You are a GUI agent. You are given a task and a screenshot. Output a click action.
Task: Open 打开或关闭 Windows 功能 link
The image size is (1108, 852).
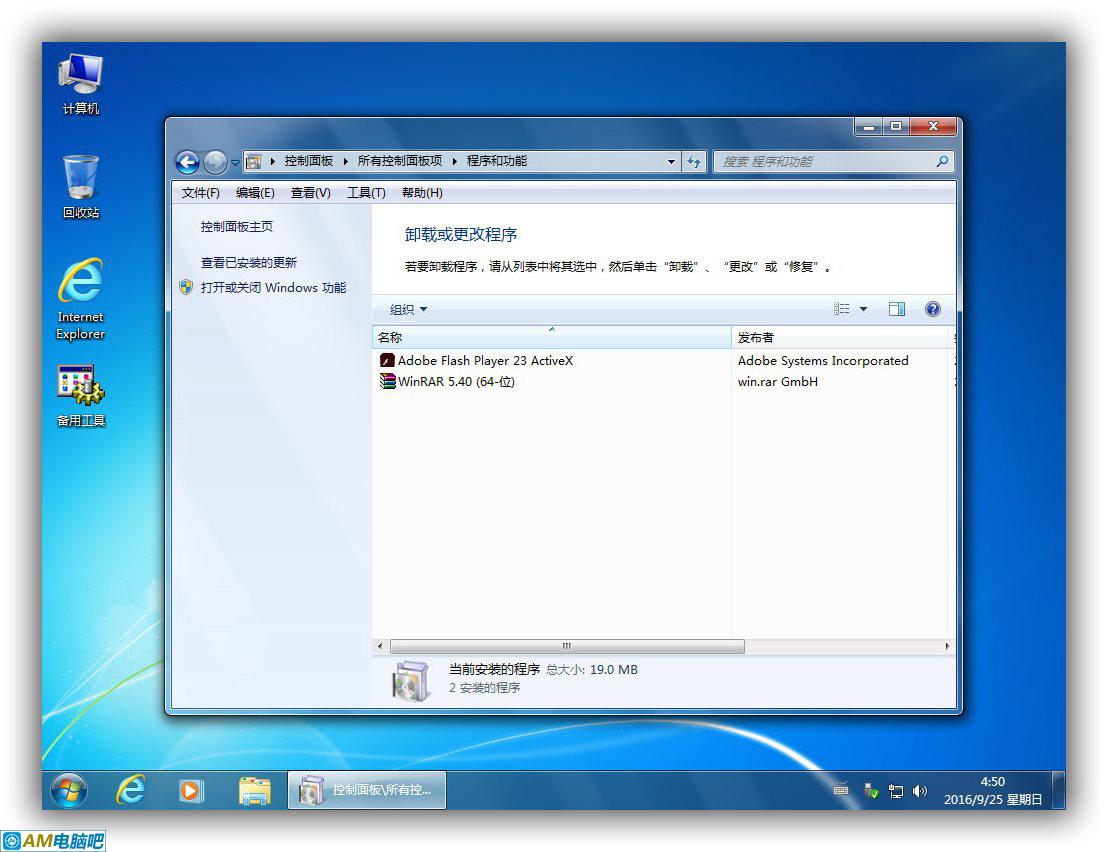pyautogui.click(x=273, y=288)
